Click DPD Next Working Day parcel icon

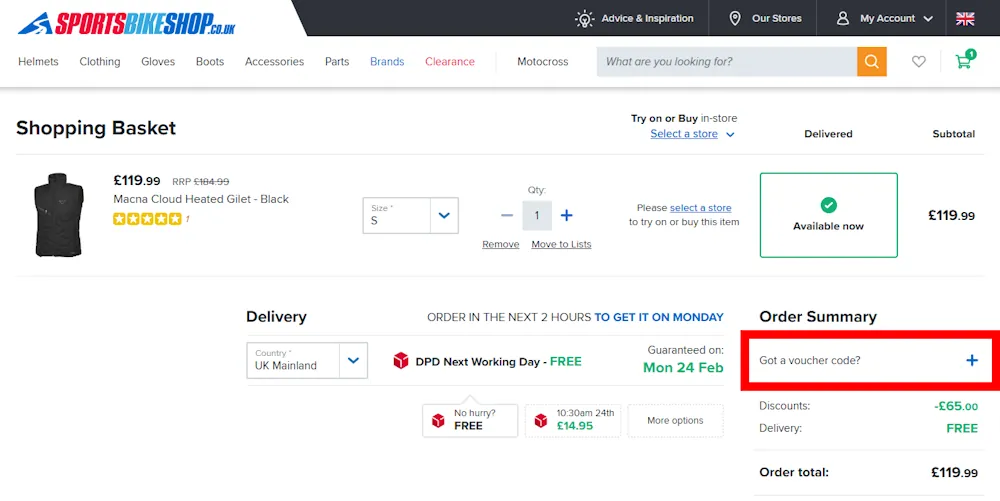pos(401,361)
